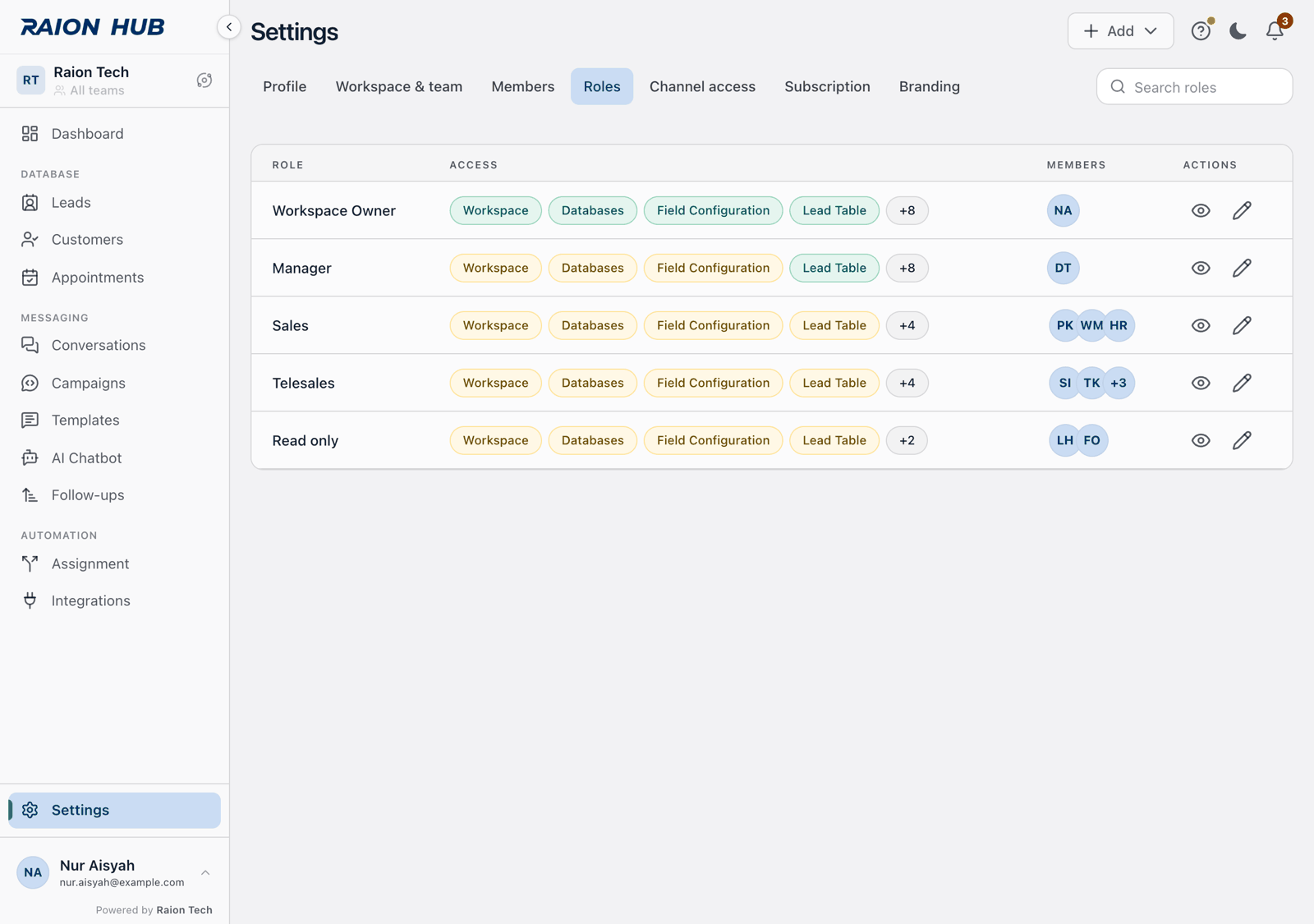The width and height of the screenshot is (1314, 924).
Task: View the Manager role with eye icon
Action: pos(1201,269)
